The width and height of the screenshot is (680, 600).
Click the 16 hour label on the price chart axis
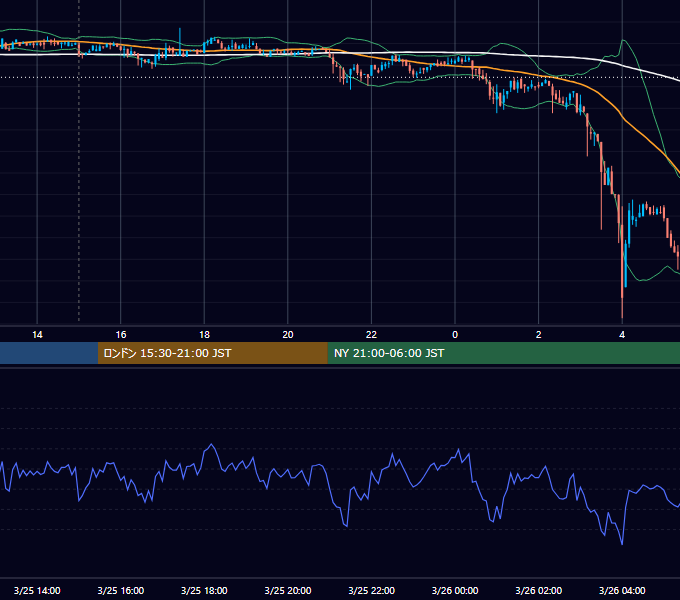click(x=121, y=335)
